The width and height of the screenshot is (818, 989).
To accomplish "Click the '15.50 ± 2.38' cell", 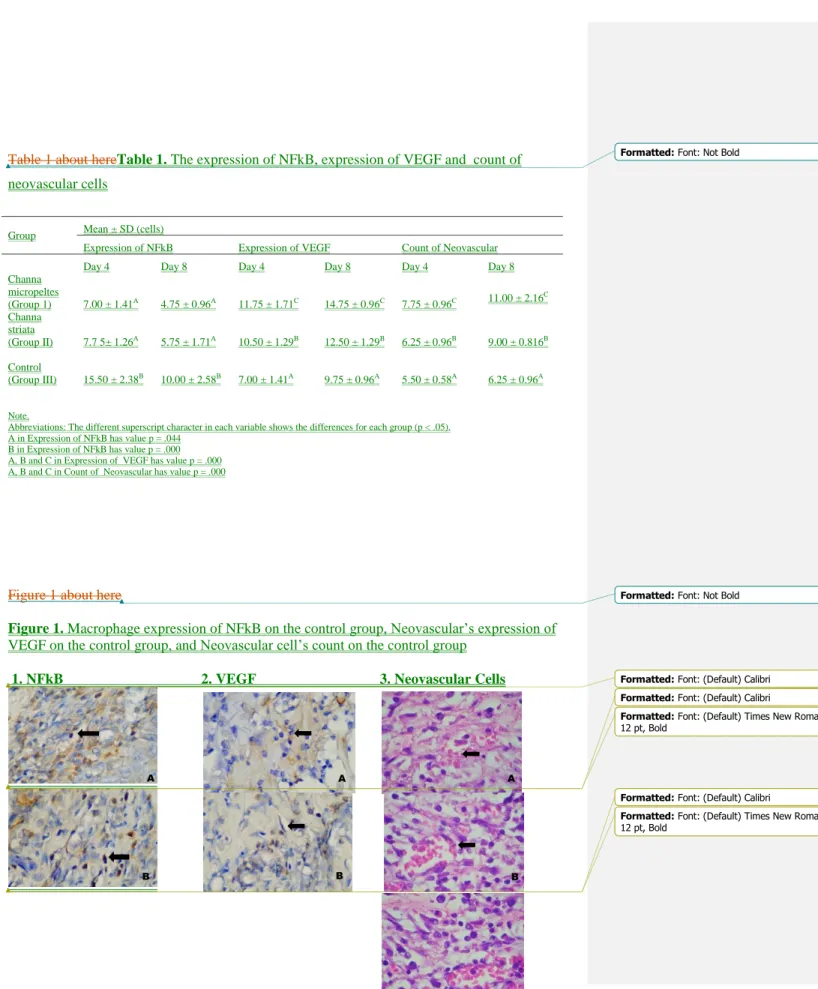I will pos(114,379).
